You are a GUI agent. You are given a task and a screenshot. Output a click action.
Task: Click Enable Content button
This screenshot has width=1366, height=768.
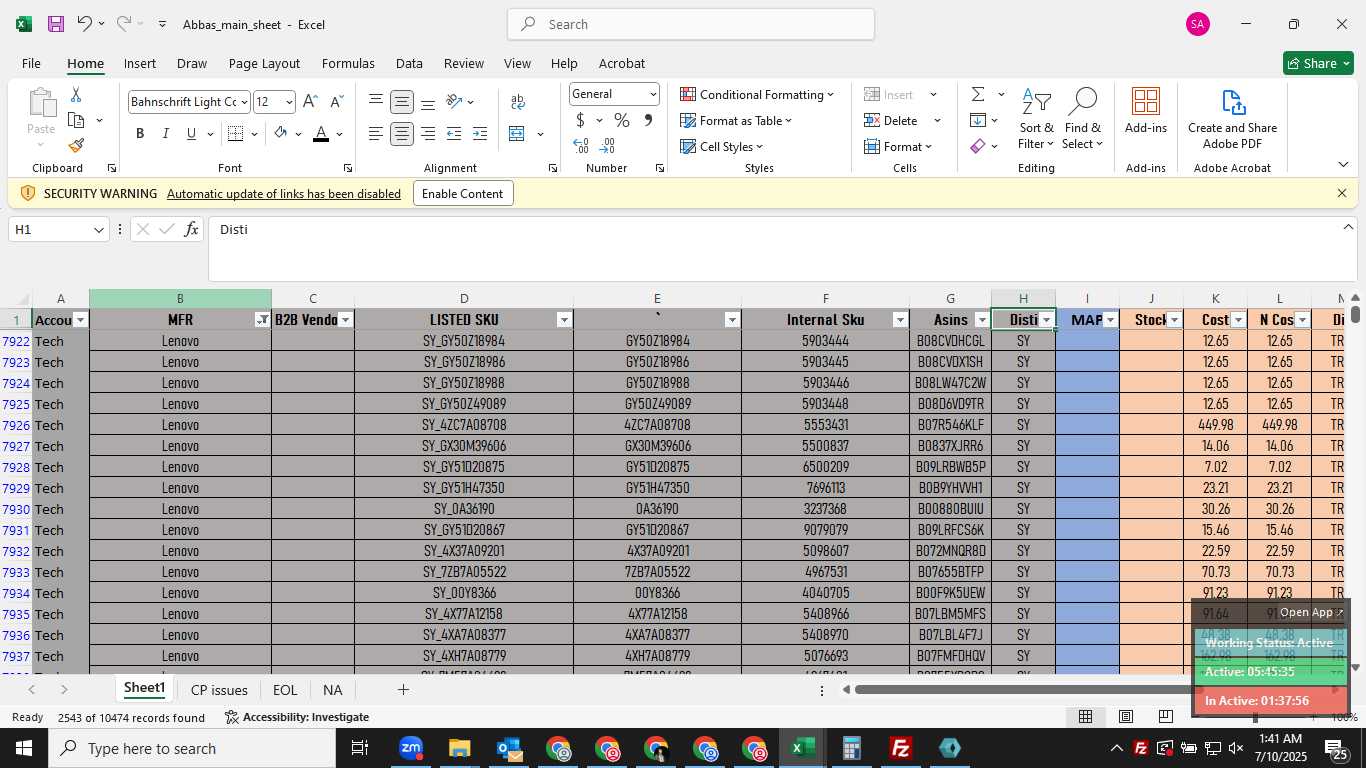463,193
